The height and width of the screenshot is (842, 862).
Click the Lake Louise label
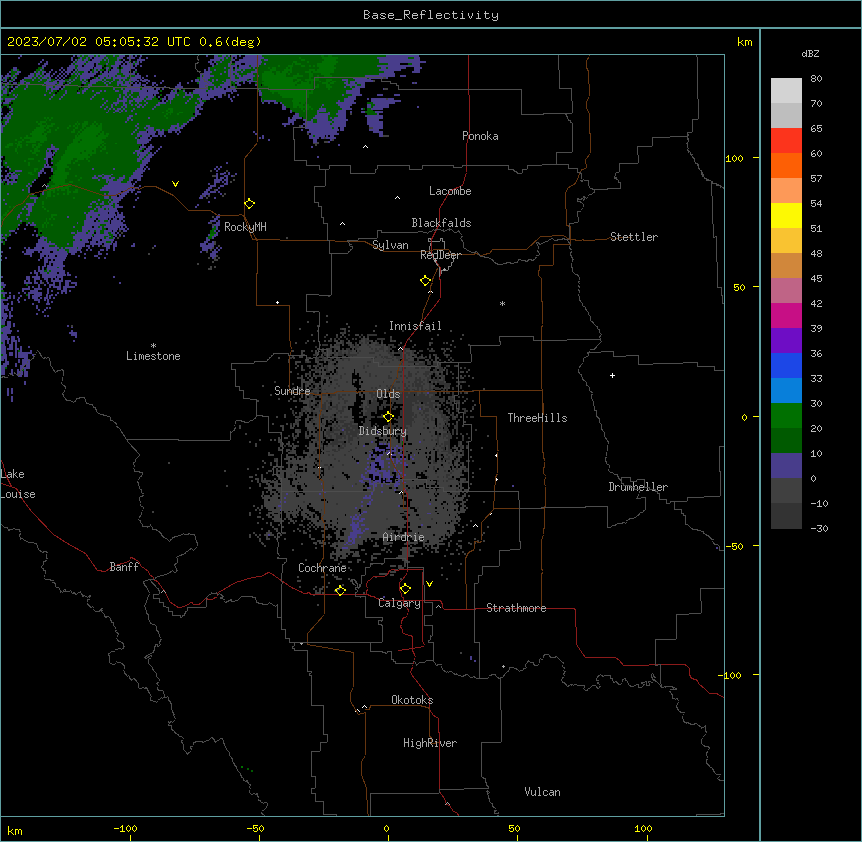pos(18,484)
